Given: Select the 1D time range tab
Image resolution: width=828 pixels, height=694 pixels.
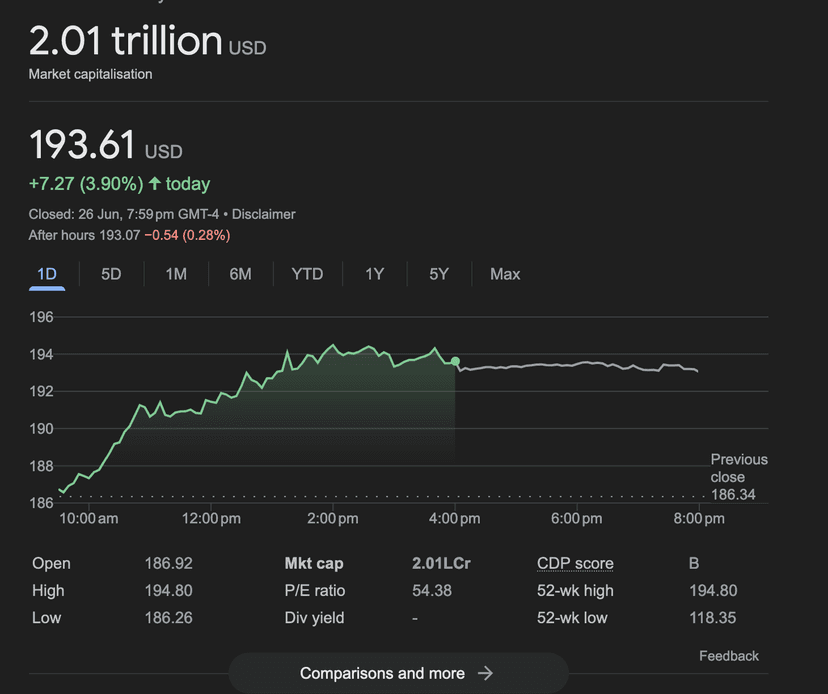Looking at the screenshot, I should point(47,274).
